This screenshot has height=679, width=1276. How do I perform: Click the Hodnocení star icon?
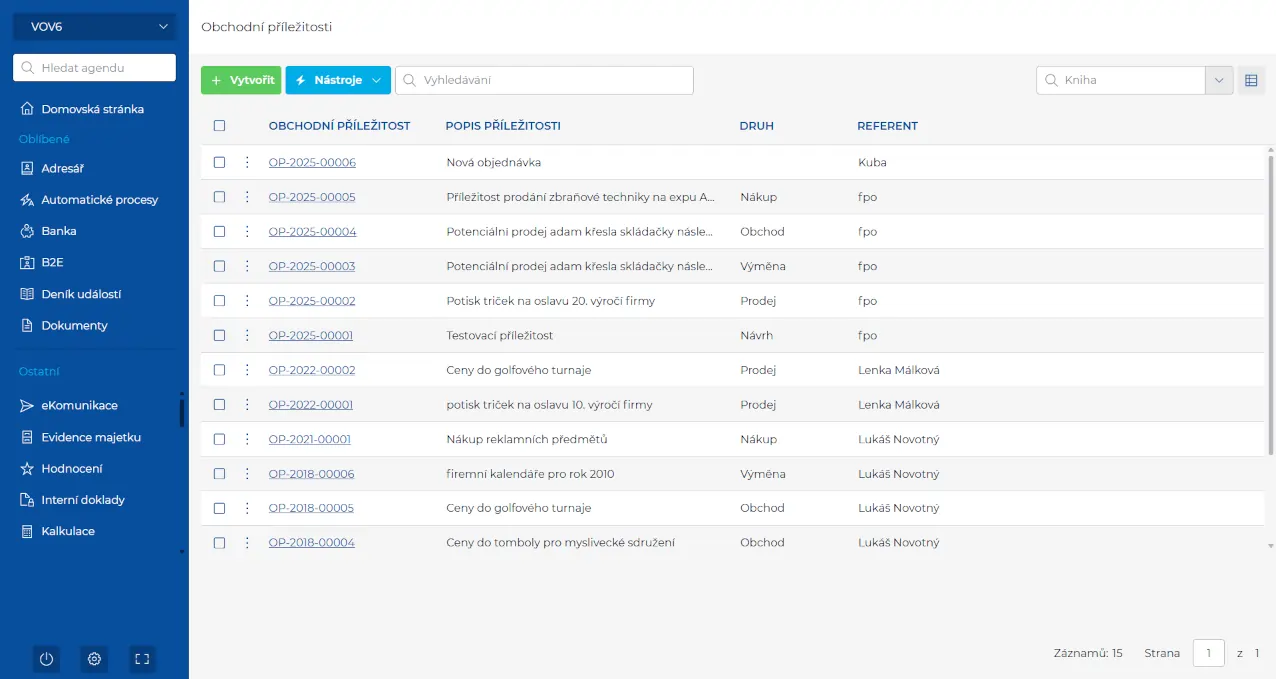coord(28,469)
